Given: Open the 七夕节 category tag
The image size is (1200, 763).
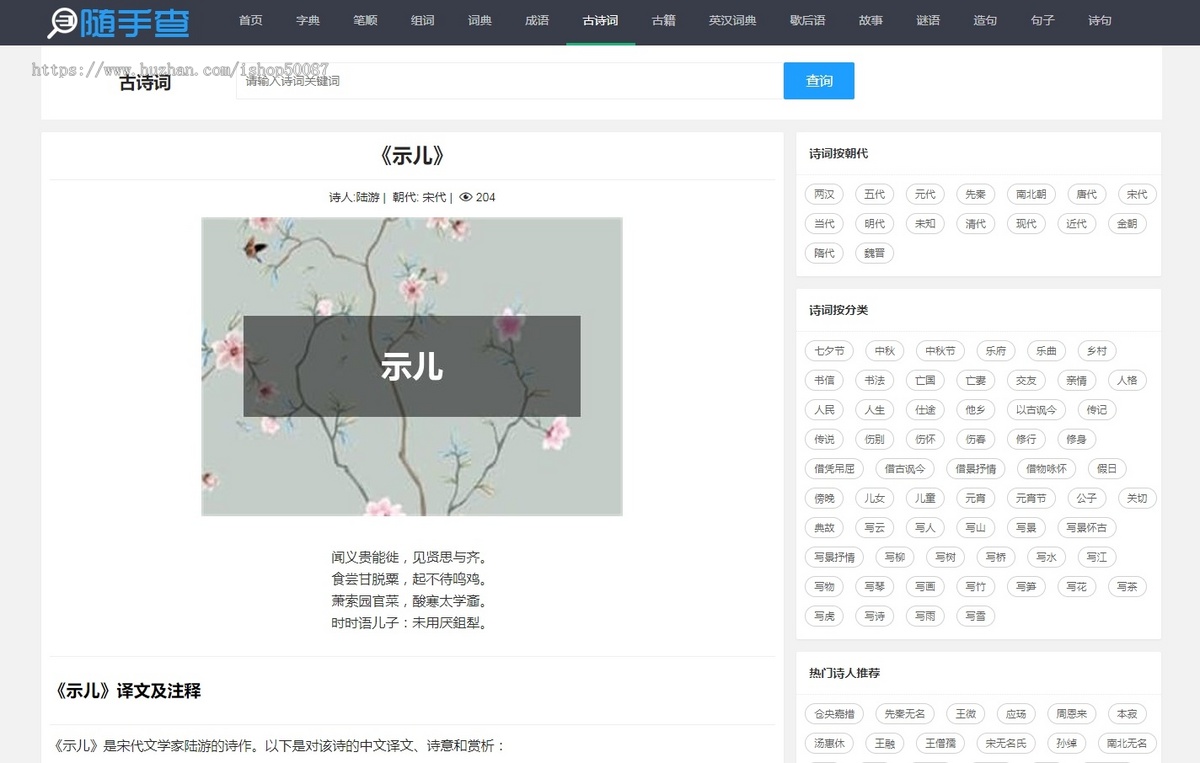Looking at the screenshot, I should click(829, 351).
